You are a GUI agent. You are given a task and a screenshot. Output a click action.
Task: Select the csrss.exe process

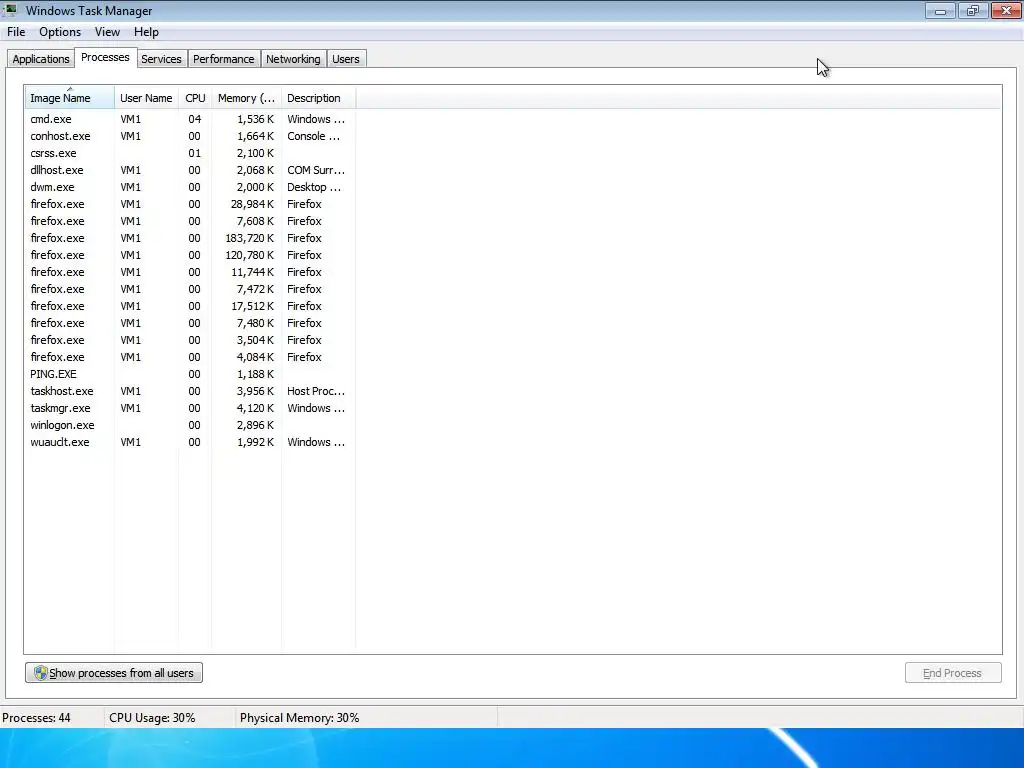coord(189,153)
